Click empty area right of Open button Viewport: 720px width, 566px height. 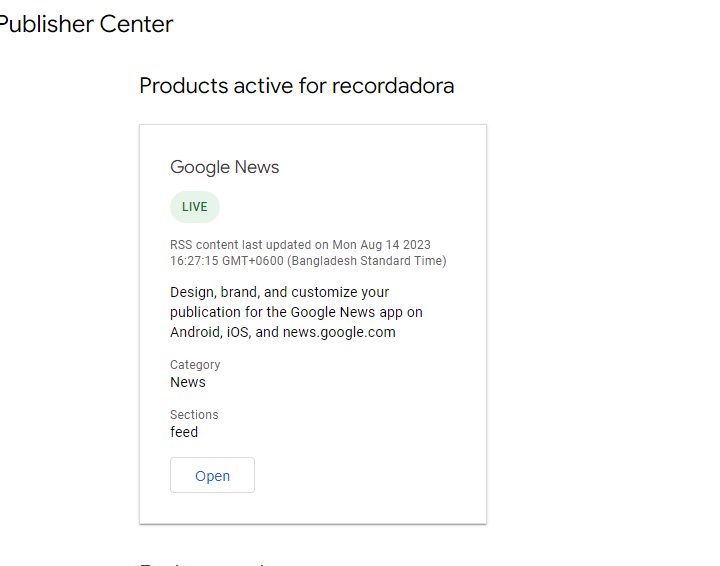click(x=370, y=476)
